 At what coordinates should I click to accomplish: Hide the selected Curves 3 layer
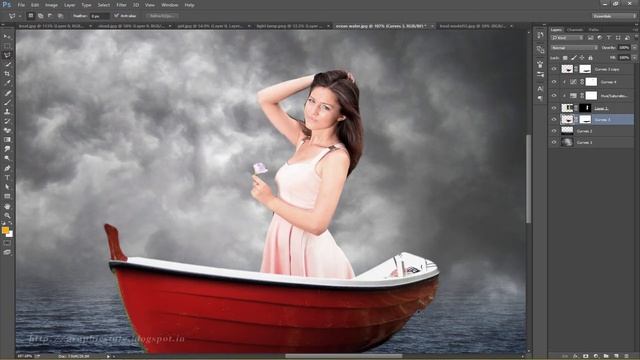point(554,120)
